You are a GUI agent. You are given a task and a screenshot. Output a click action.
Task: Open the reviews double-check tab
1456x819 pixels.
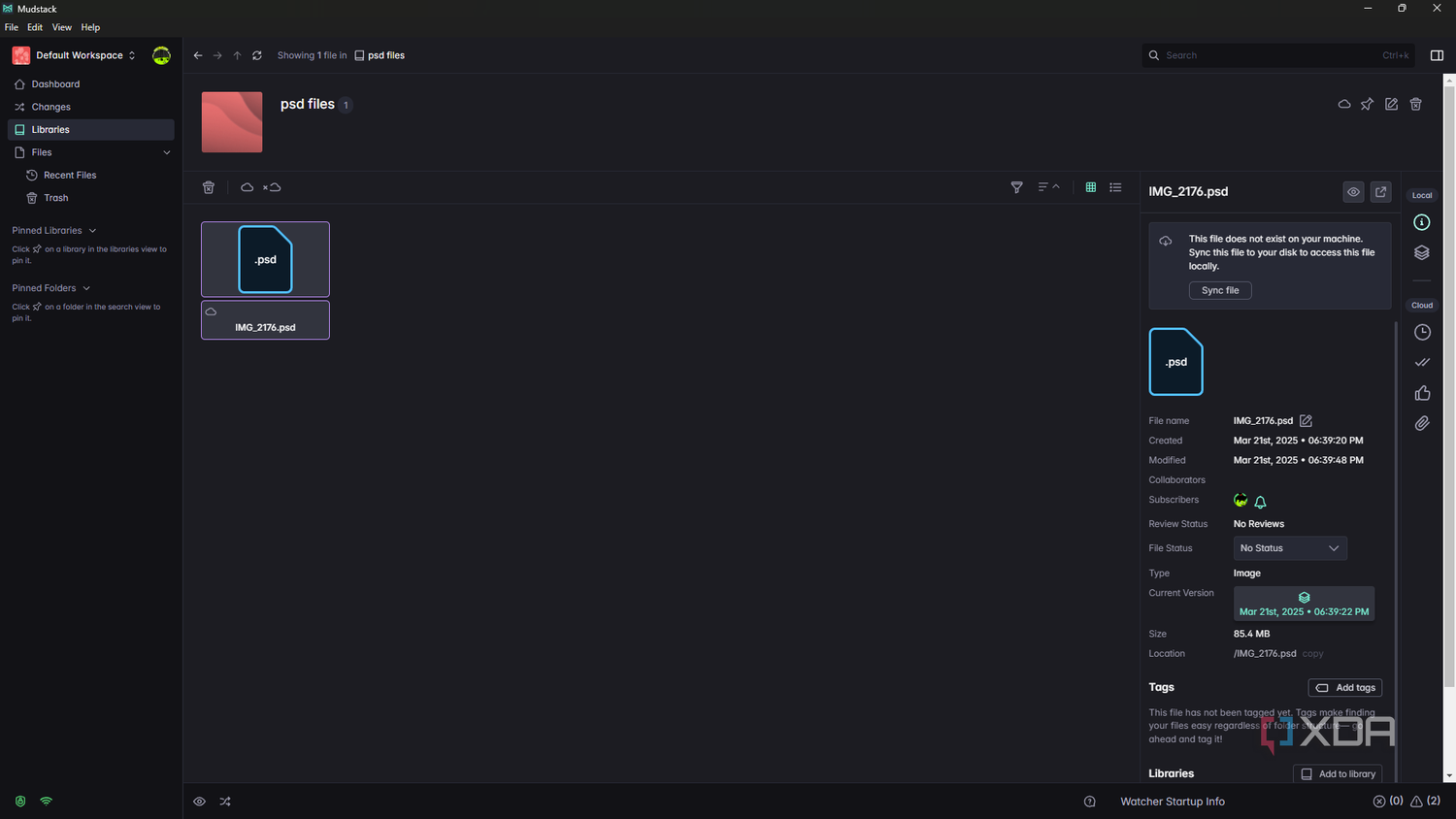coord(1422,362)
